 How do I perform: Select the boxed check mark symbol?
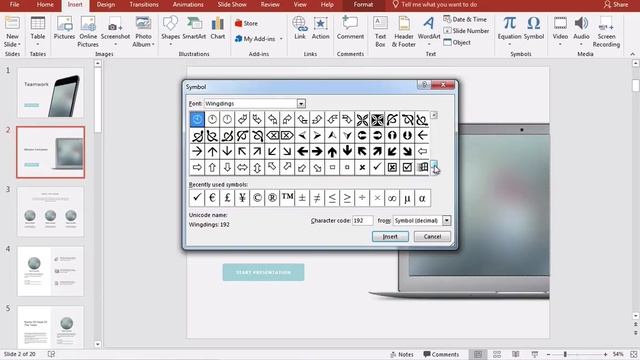(x=407, y=167)
